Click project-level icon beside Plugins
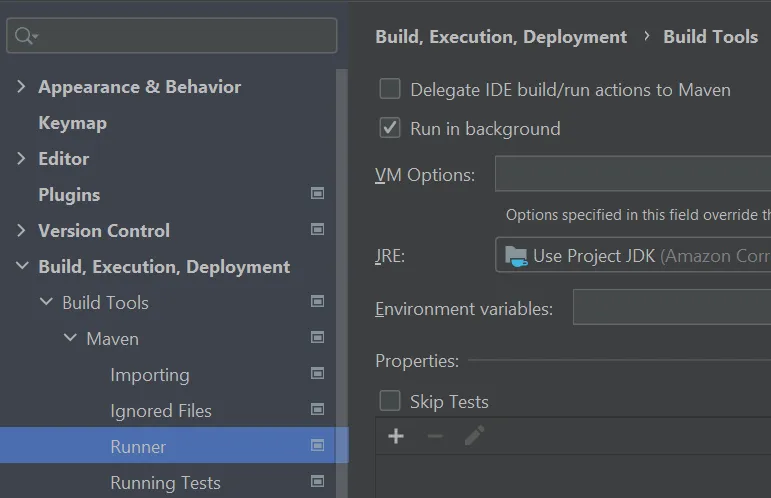This screenshot has width=771, height=498. (x=318, y=194)
